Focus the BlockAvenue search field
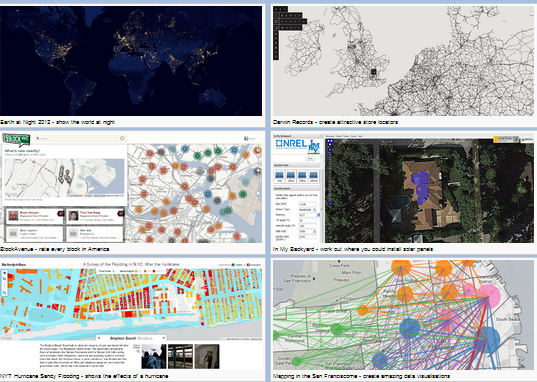Viewport: 537px width, 382px height. [80, 138]
